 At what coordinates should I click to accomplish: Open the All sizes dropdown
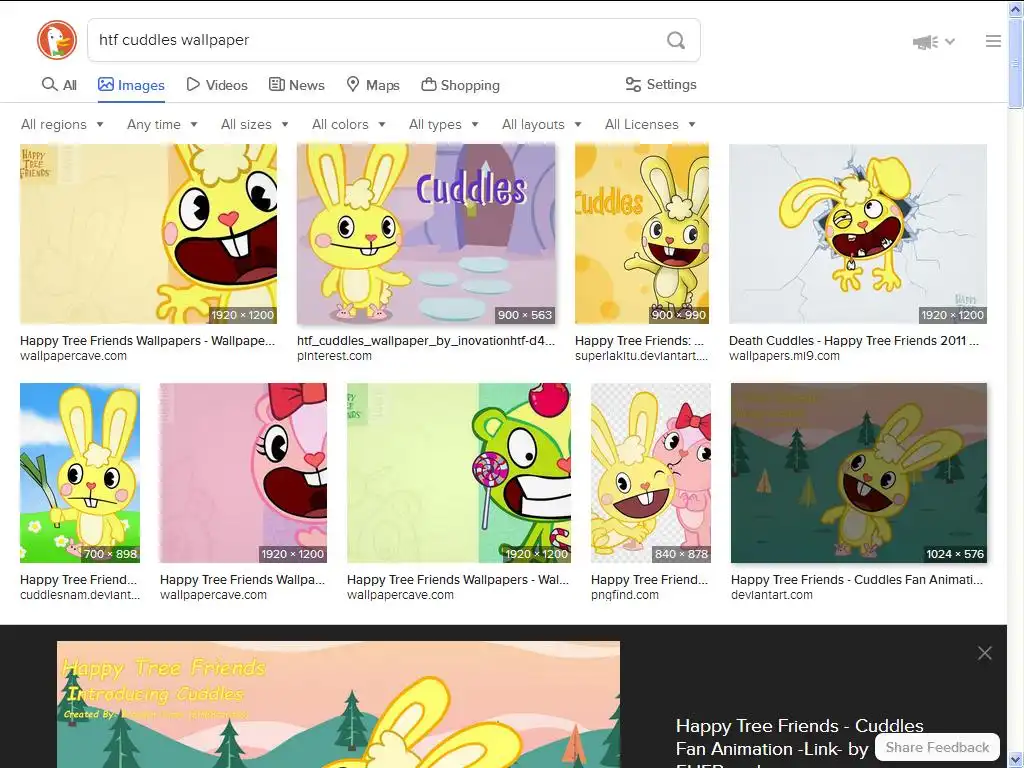tap(255, 124)
